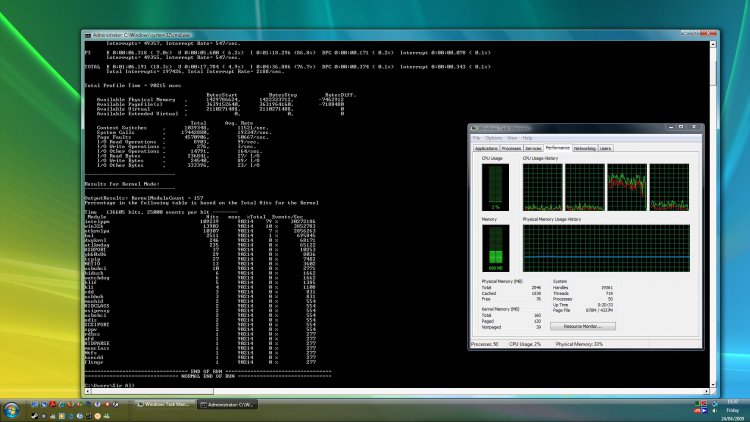Viewport: 750px width, 422px height.
Task: Click status bar text "Physical Memory: 33%"
Action: tap(579, 344)
